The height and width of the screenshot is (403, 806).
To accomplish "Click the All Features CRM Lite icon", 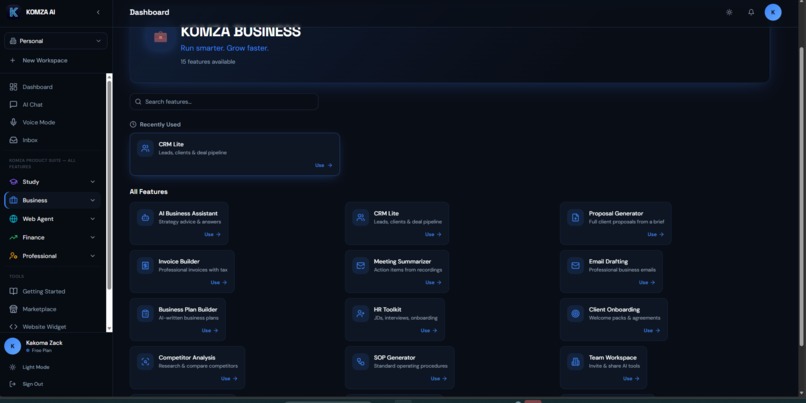I will tap(361, 217).
